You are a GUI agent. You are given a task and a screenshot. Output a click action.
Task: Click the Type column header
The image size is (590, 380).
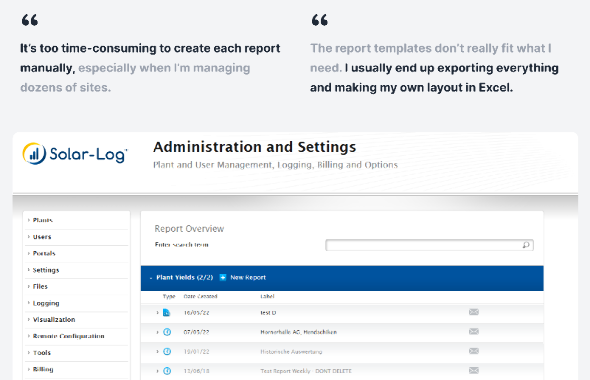(169, 296)
